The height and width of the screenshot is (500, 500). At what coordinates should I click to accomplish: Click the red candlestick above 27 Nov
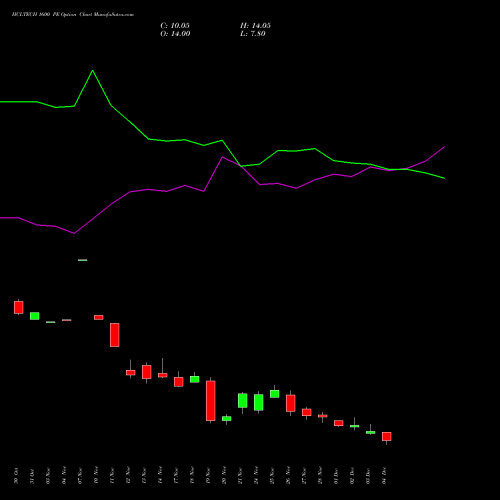coord(307,412)
